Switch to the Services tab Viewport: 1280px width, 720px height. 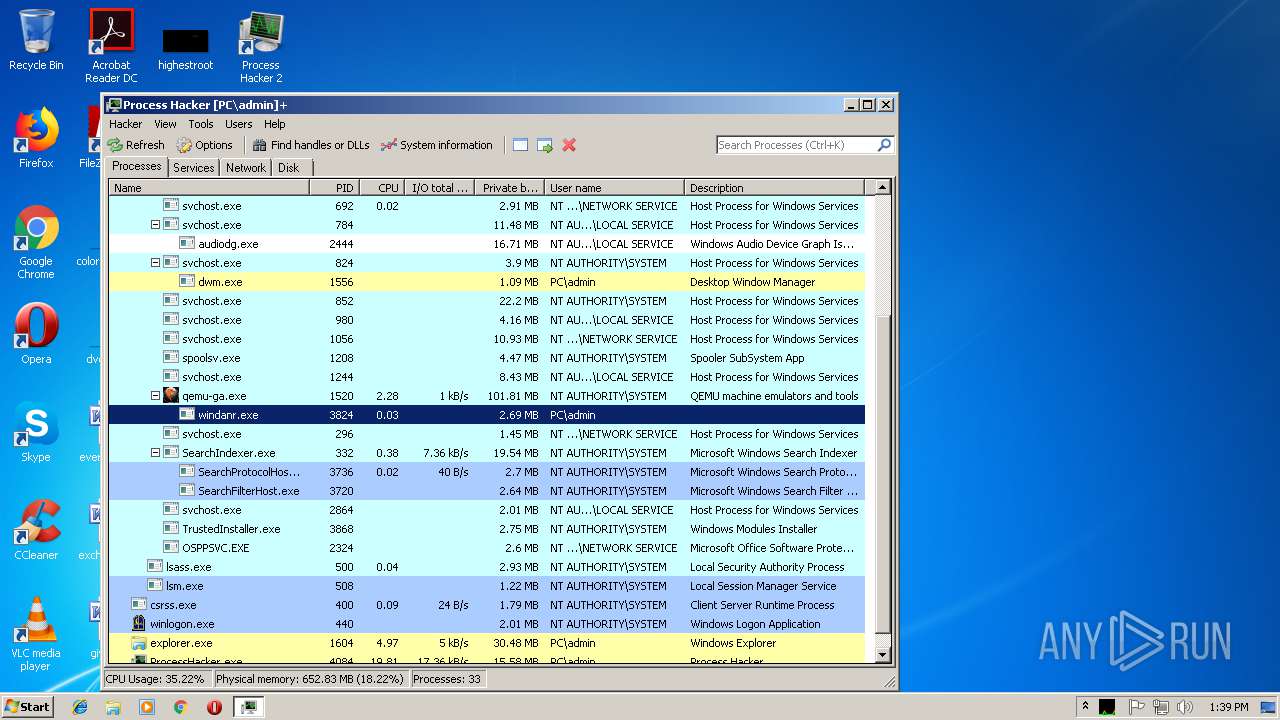tap(193, 168)
